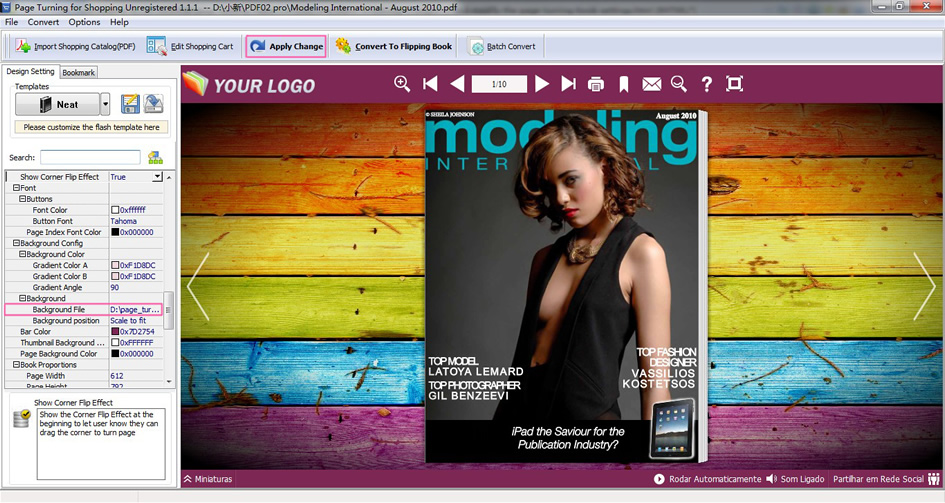Click the load template settings icon
The width and height of the screenshot is (945, 503).
click(154, 104)
